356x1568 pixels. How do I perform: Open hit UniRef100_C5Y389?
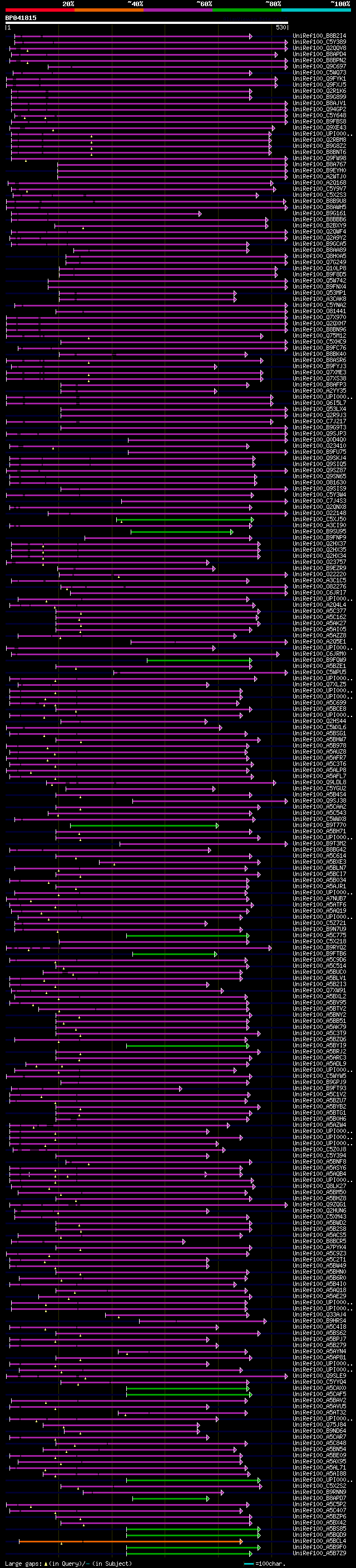click(319, 42)
